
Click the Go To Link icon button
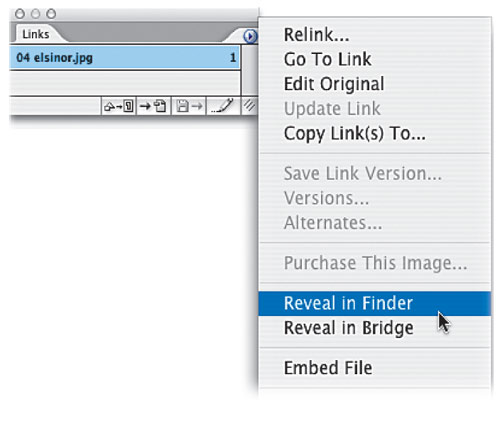[x=153, y=106]
